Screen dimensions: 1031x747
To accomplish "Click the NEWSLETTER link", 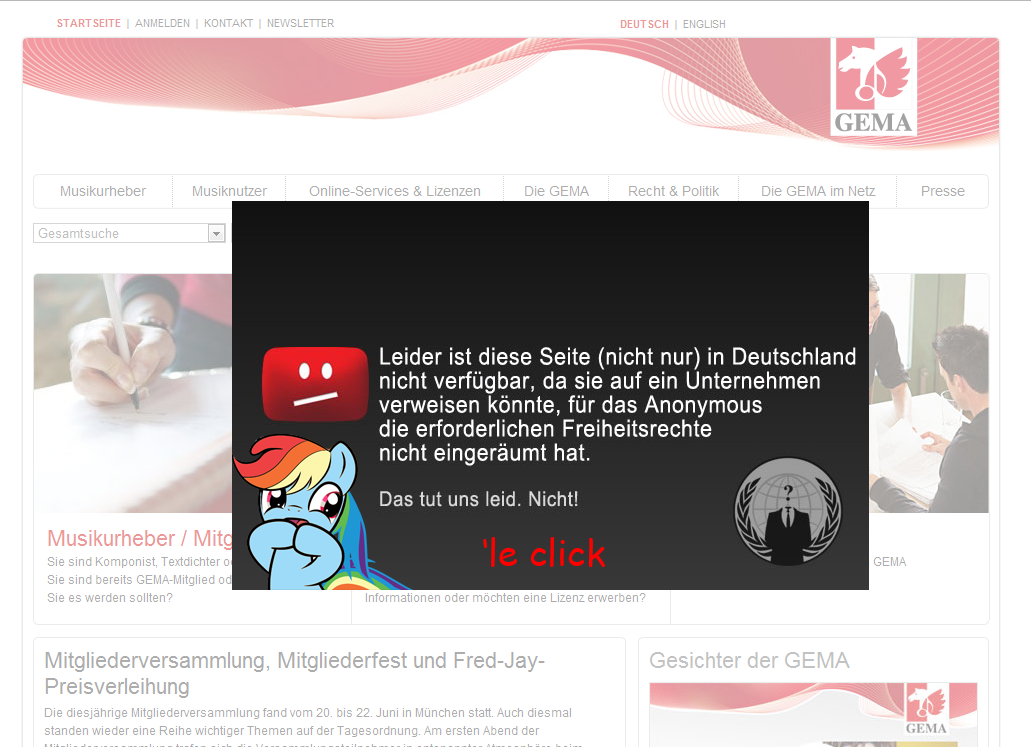I will 300,23.
